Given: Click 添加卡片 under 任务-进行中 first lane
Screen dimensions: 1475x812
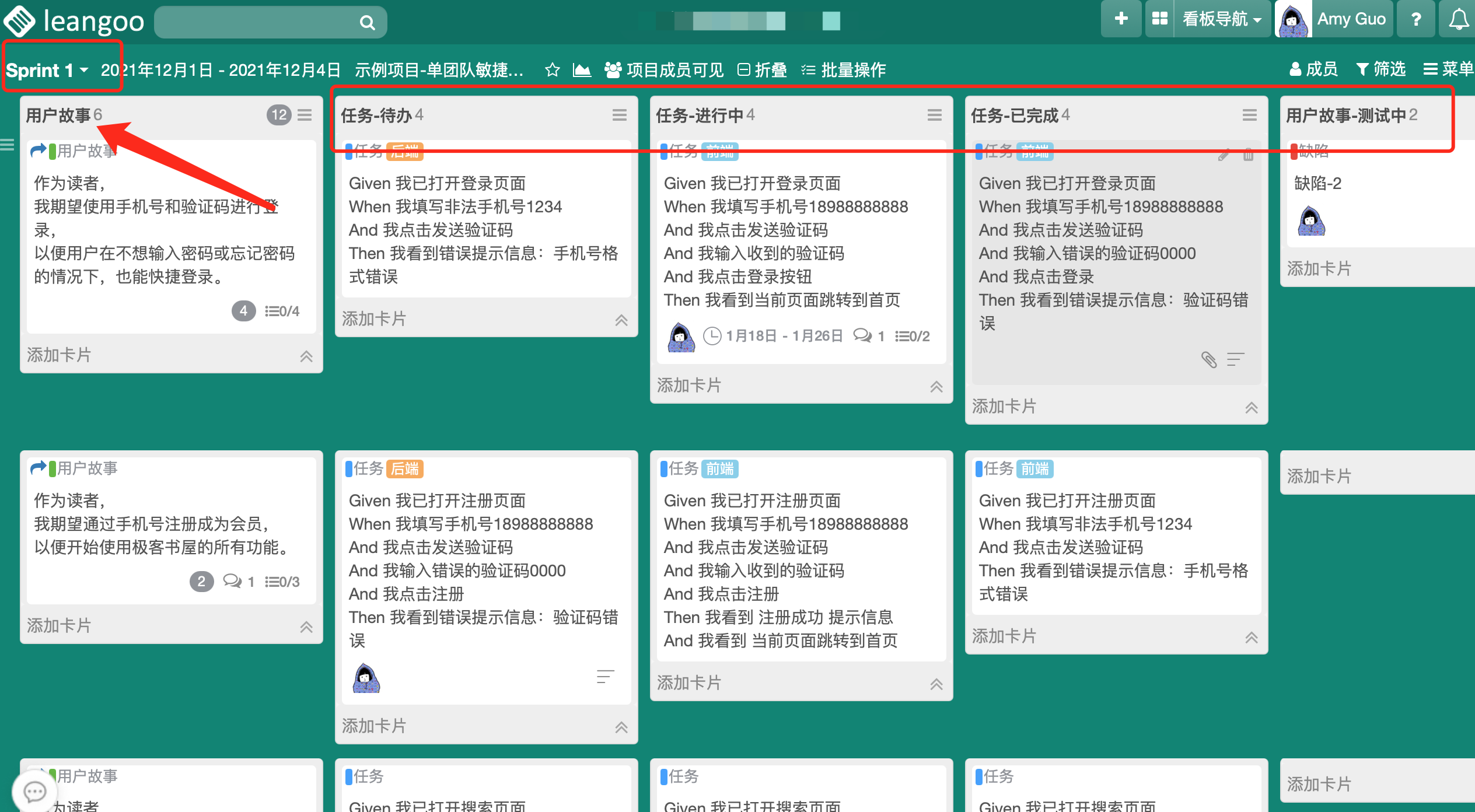Looking at the screenshot, I should click(689, 386).
